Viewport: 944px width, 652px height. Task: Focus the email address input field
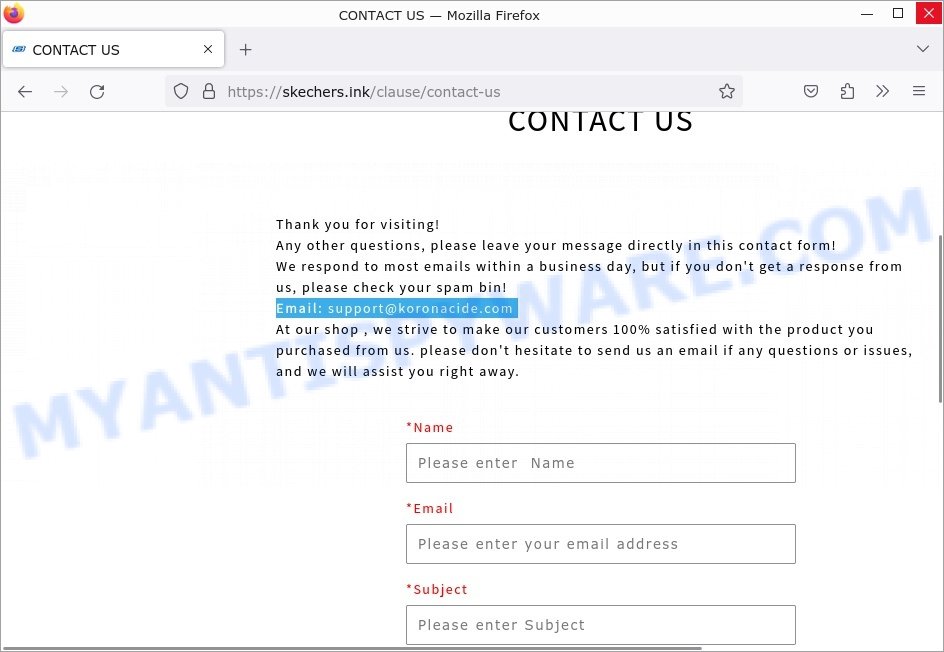600,544
